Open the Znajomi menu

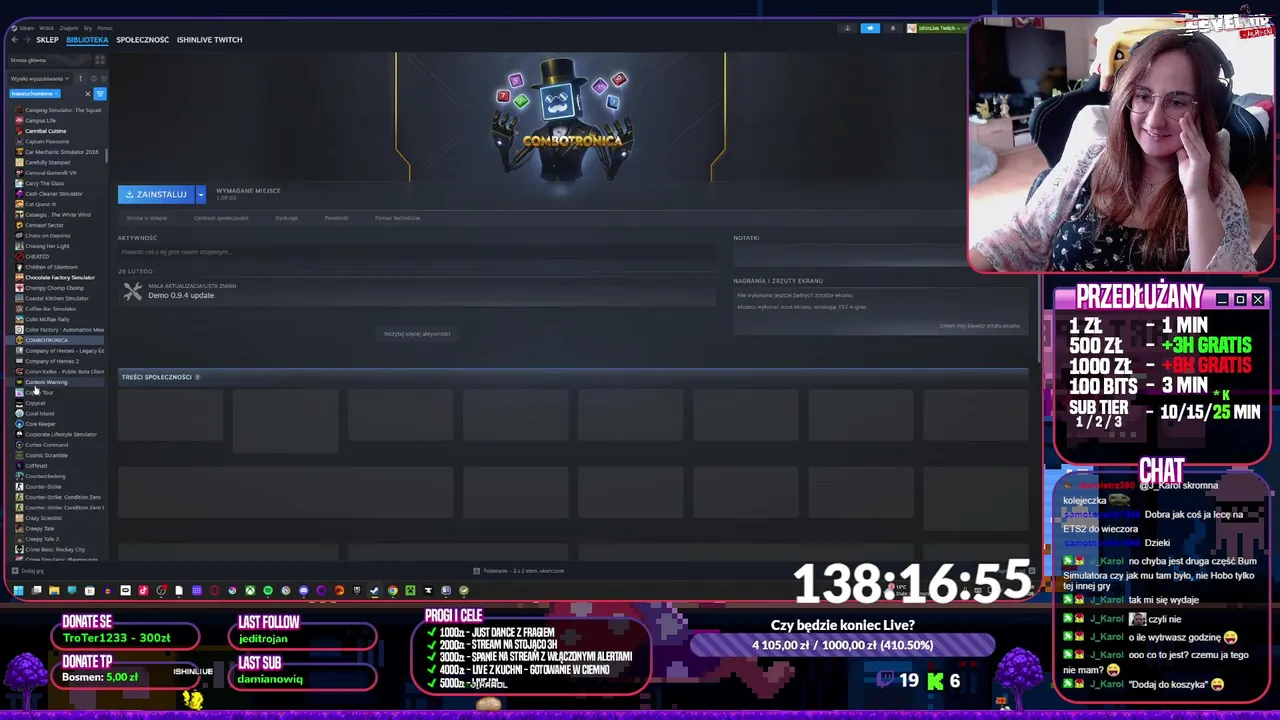(x=69, y=28)
